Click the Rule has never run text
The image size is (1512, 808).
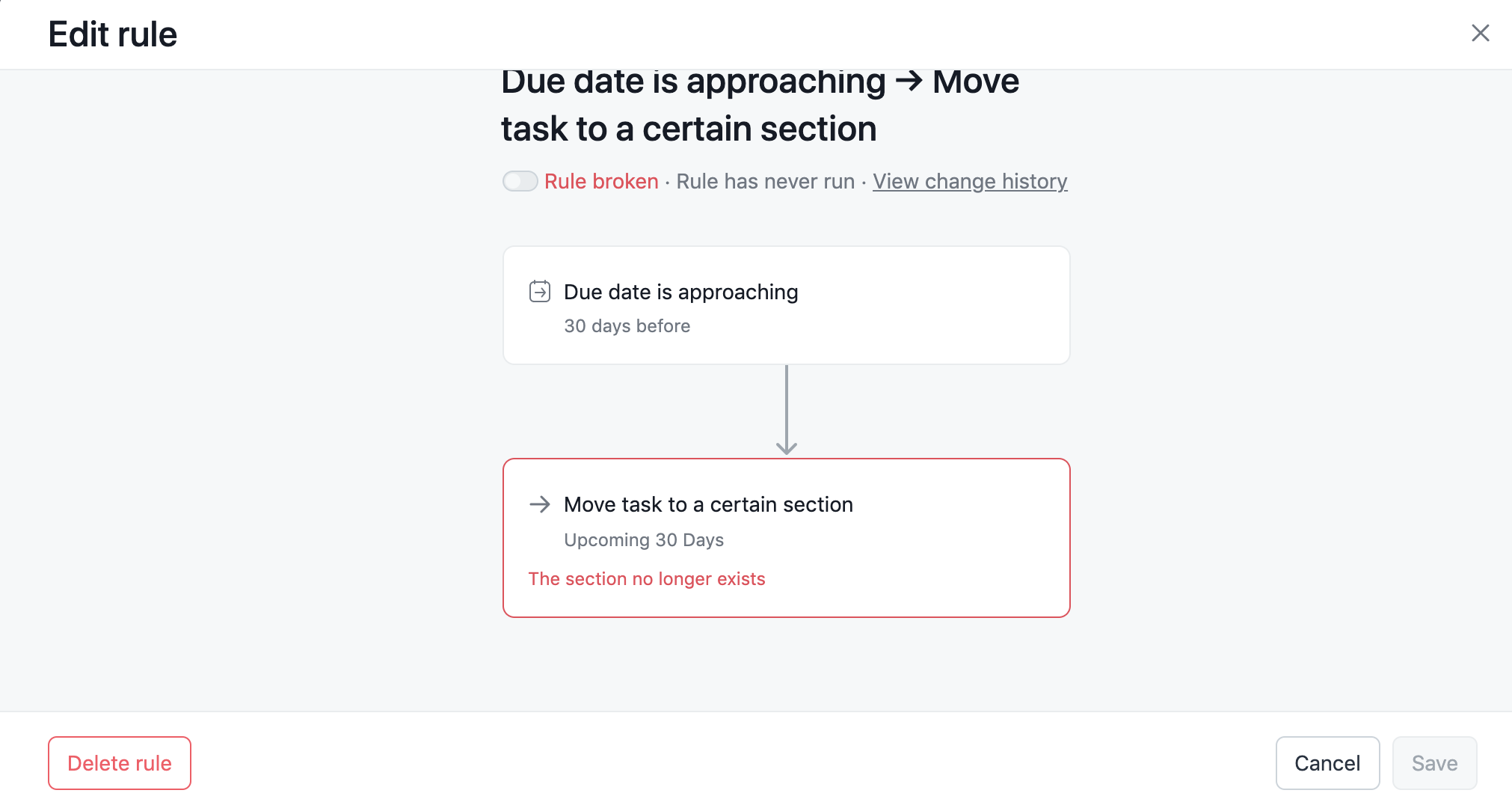765,181
